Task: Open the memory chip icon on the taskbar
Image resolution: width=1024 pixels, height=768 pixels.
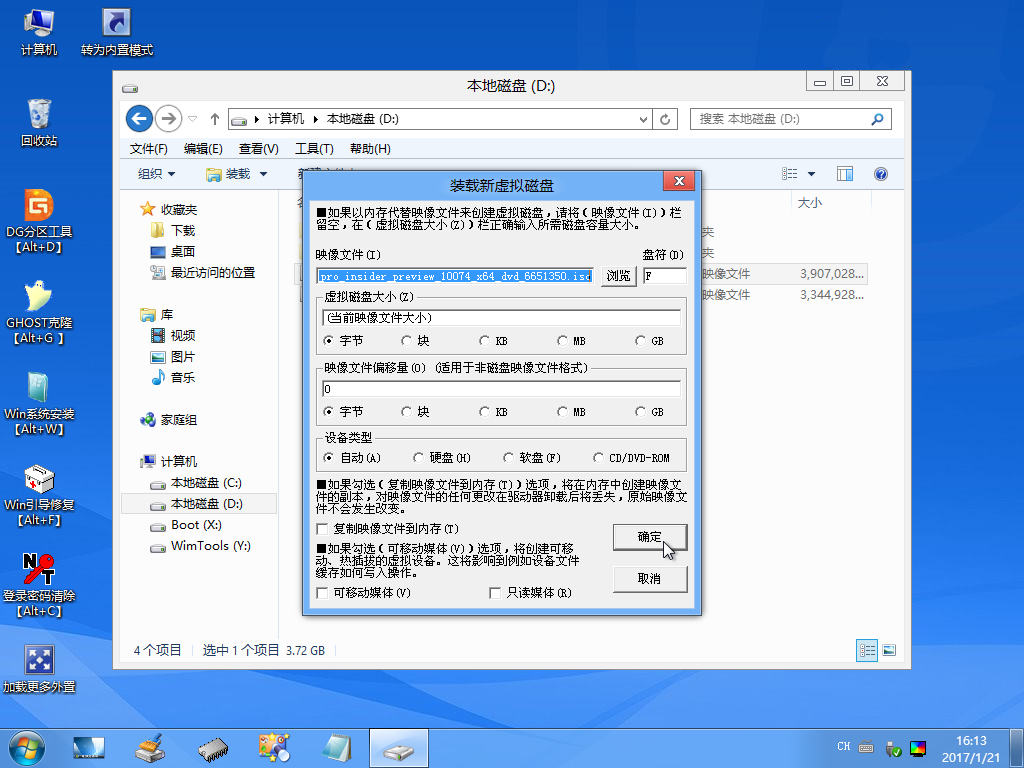Action: click(x=213, y=748)
